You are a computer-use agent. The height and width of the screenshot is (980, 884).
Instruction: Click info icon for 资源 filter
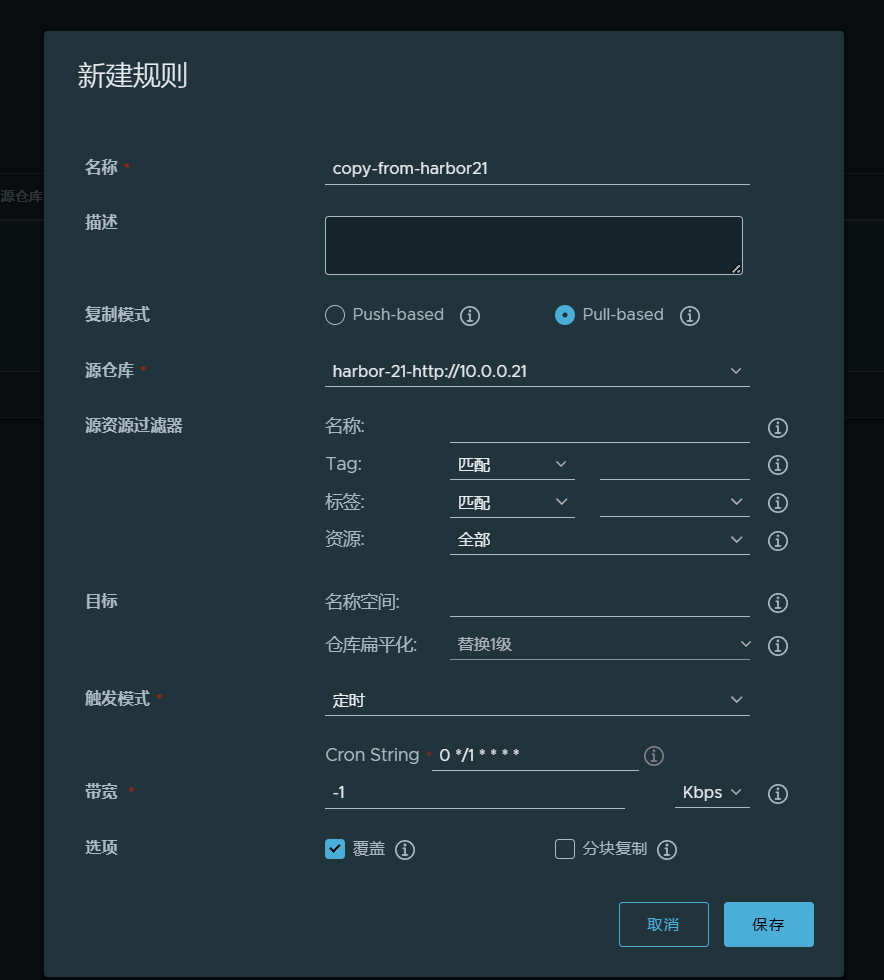[778, 541]
